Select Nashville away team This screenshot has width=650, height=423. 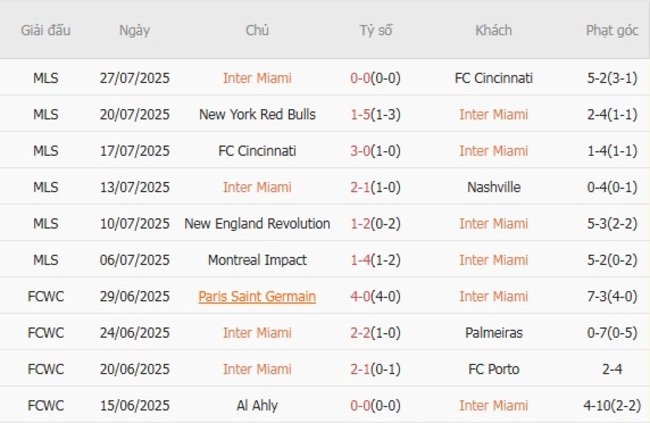(493, 187)
